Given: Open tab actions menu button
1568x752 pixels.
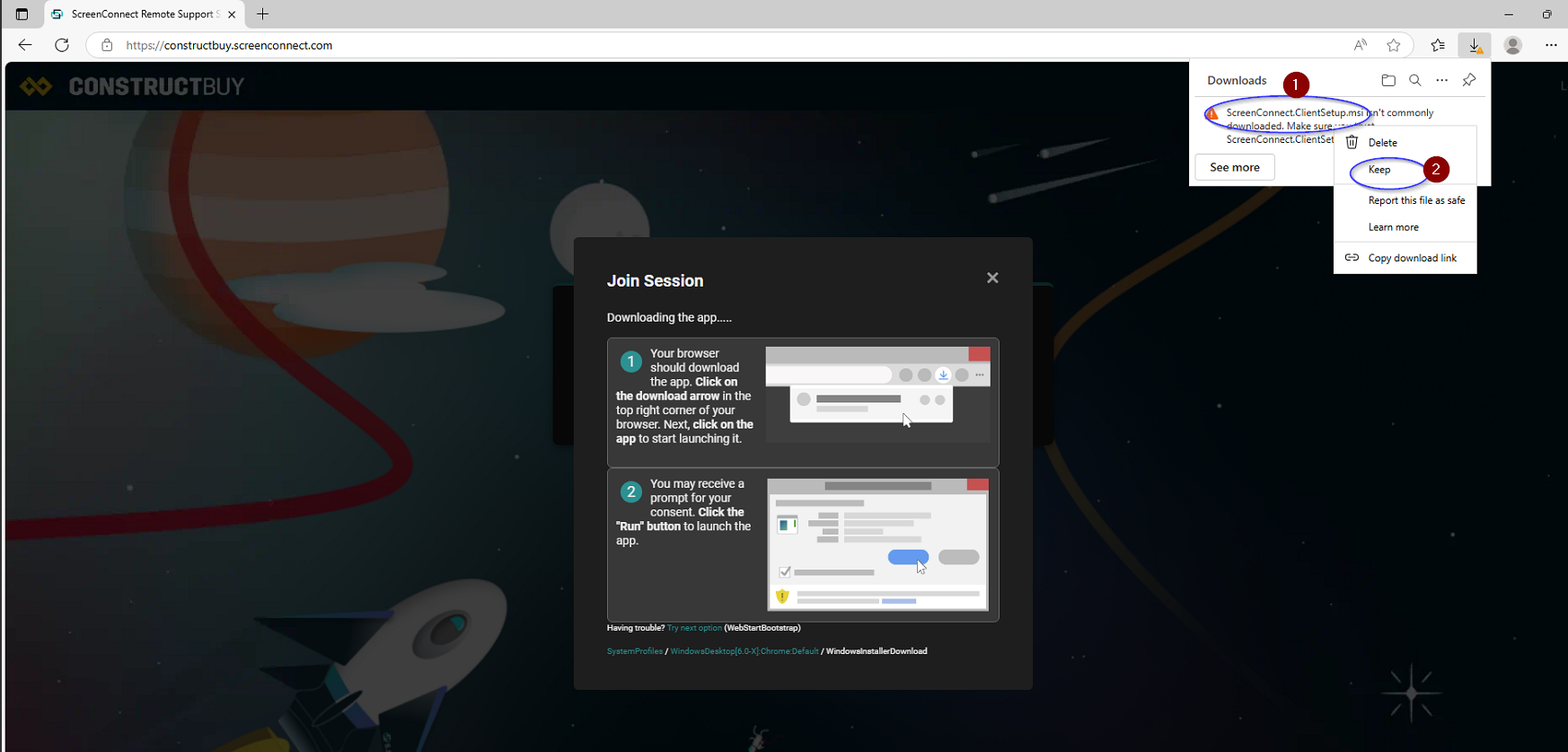Looking at the screenshot, I should pos(22,14).
